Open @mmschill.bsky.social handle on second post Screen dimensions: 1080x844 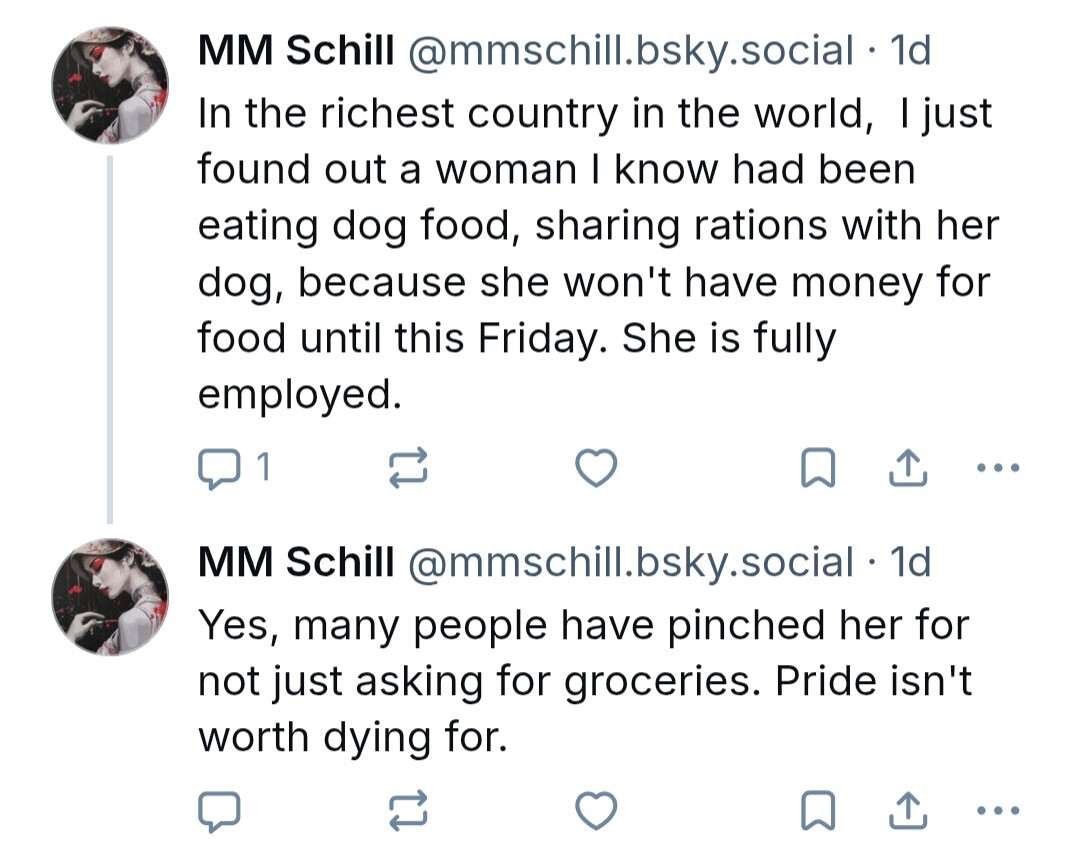pyautogui.click(x=630, y=563)
